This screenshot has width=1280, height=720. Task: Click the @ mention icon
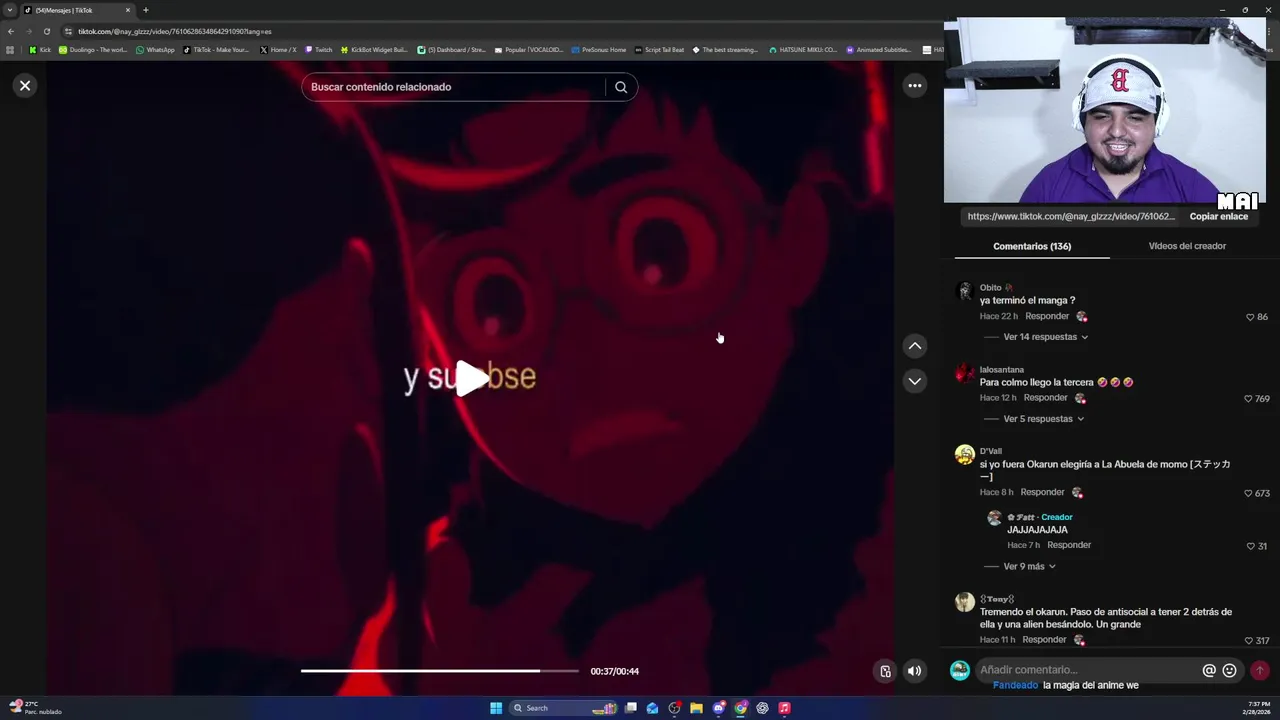pyautogui.click(x=1209, y=670)
